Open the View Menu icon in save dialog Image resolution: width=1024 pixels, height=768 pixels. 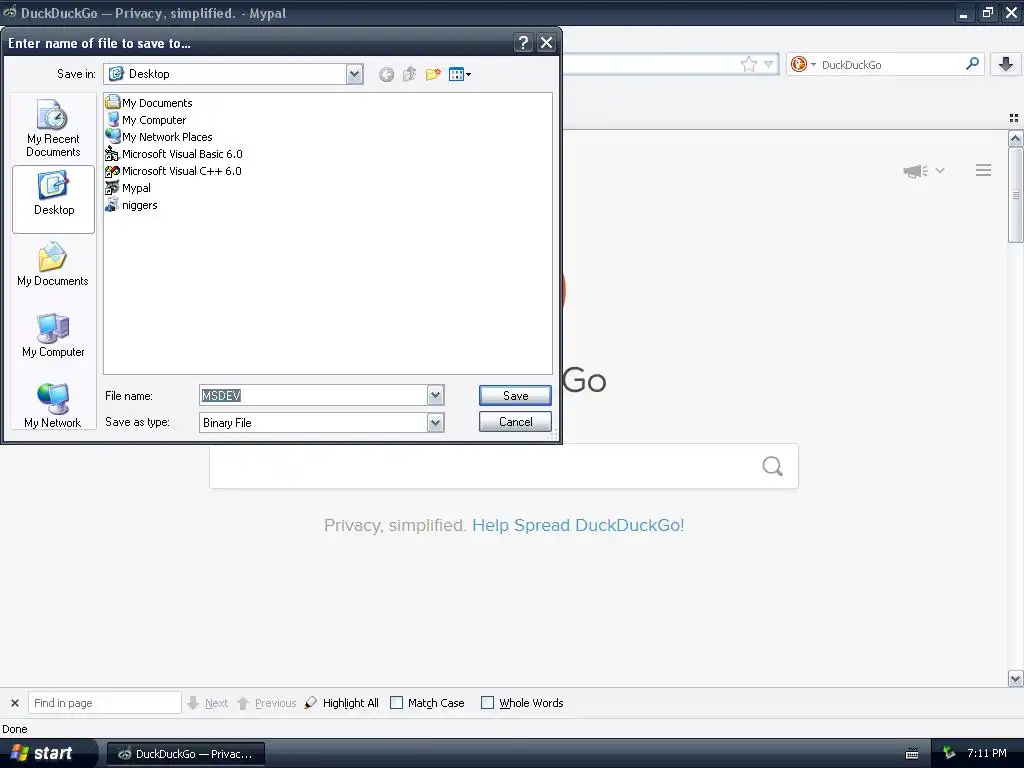[460, 74]
